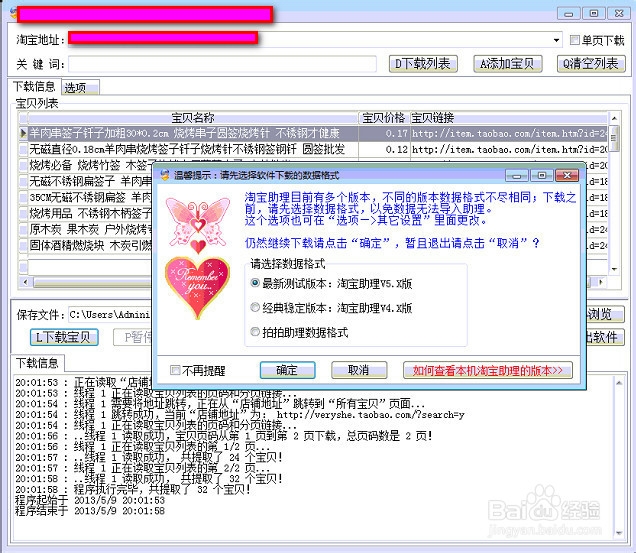The width and height of the screenshot is (636, 553).
Task: Click the Q清空列表 button
Action: click(x=591, y=64)
